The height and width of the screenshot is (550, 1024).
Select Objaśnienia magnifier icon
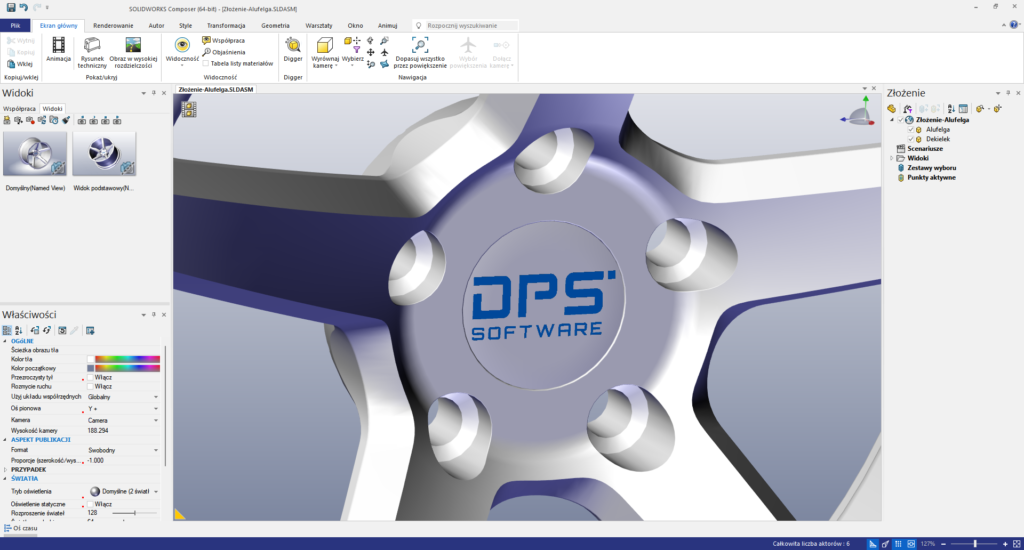click(205, 52)
